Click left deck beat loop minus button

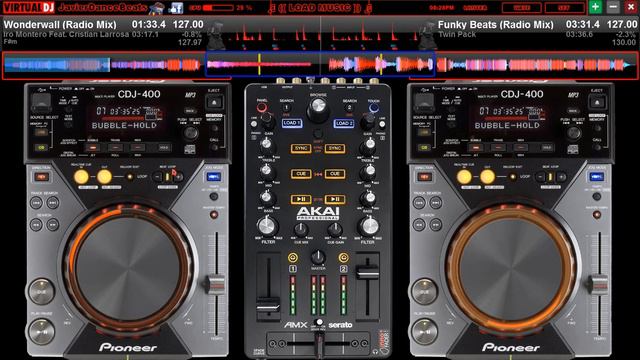[157, 177]
